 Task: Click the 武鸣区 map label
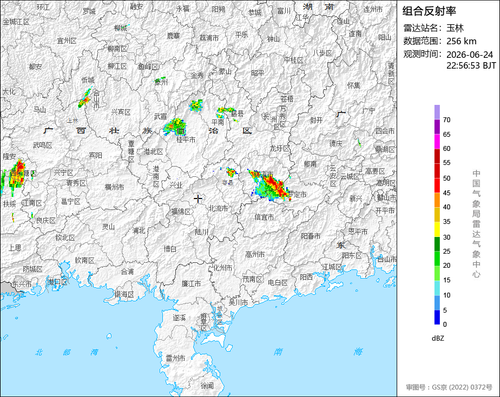click(43, 145)
